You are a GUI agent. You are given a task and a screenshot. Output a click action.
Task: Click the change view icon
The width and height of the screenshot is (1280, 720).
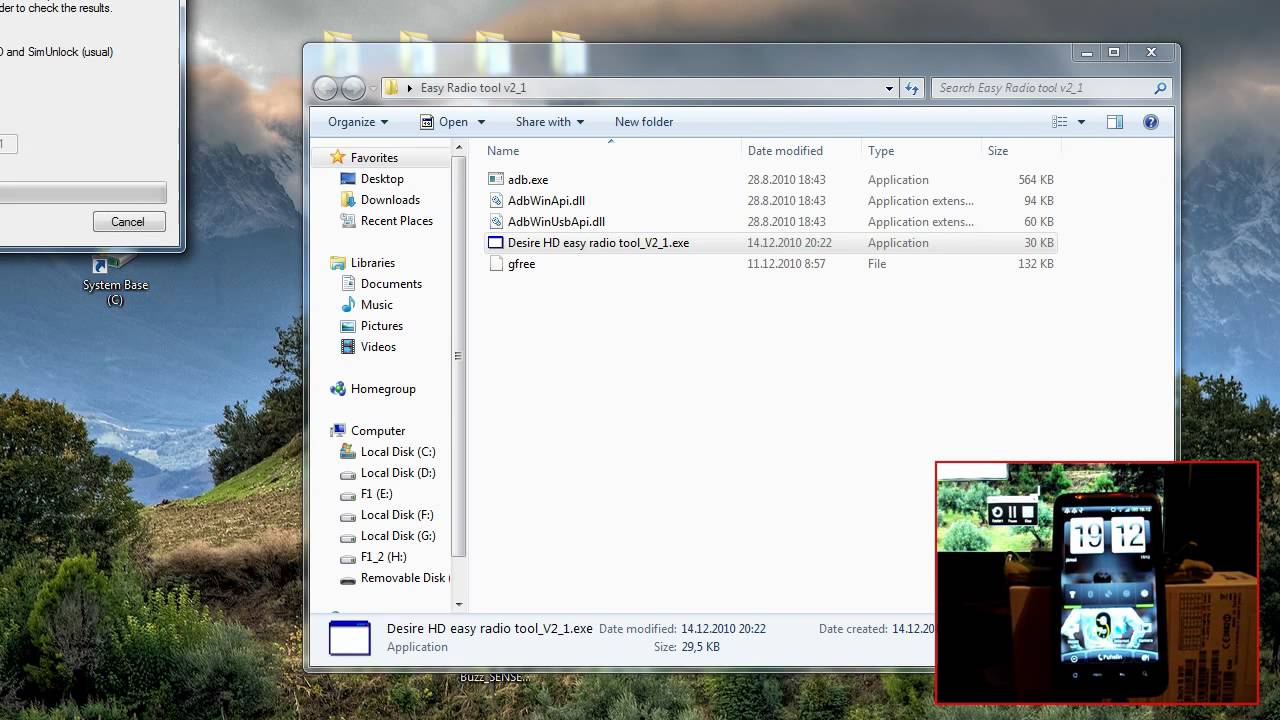[x=1060, y=122]
